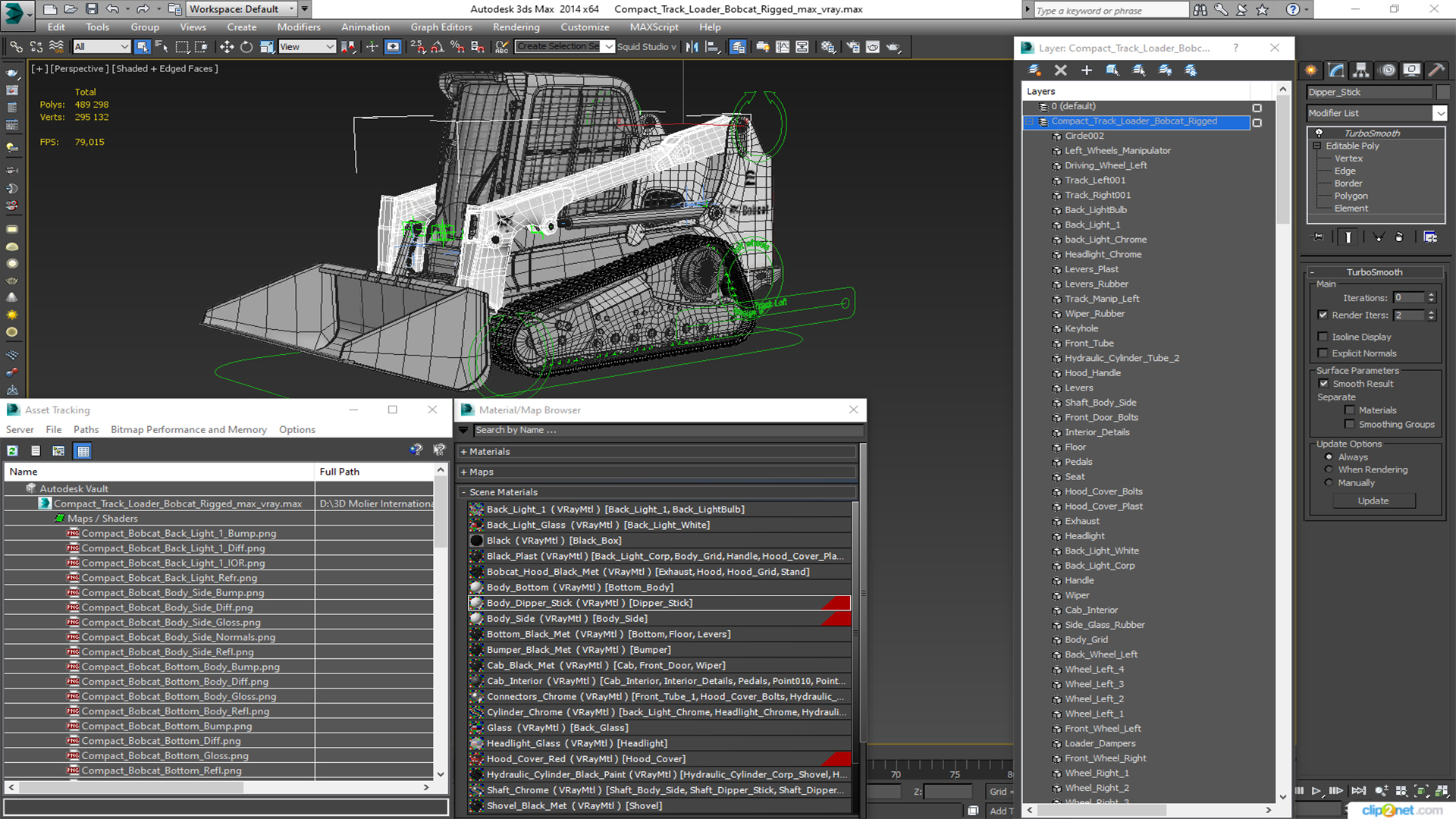Viewport: 1456px width, 819px height.
Task: Select table view icon in Asset Tracking
Action: tap(83, 451)
